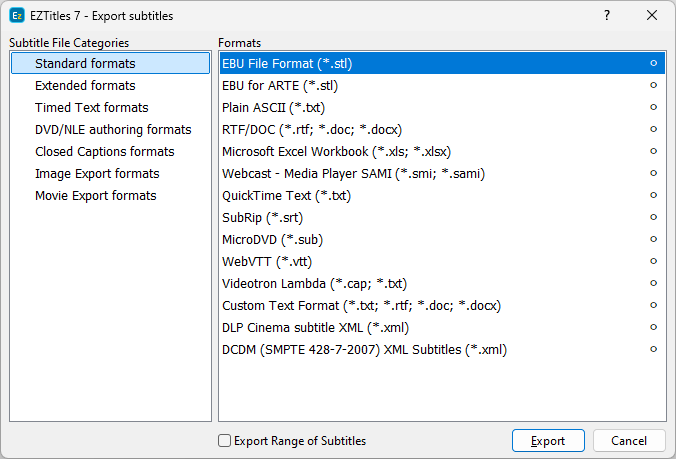Cancel the export dialog

click(x=629, y=441)
